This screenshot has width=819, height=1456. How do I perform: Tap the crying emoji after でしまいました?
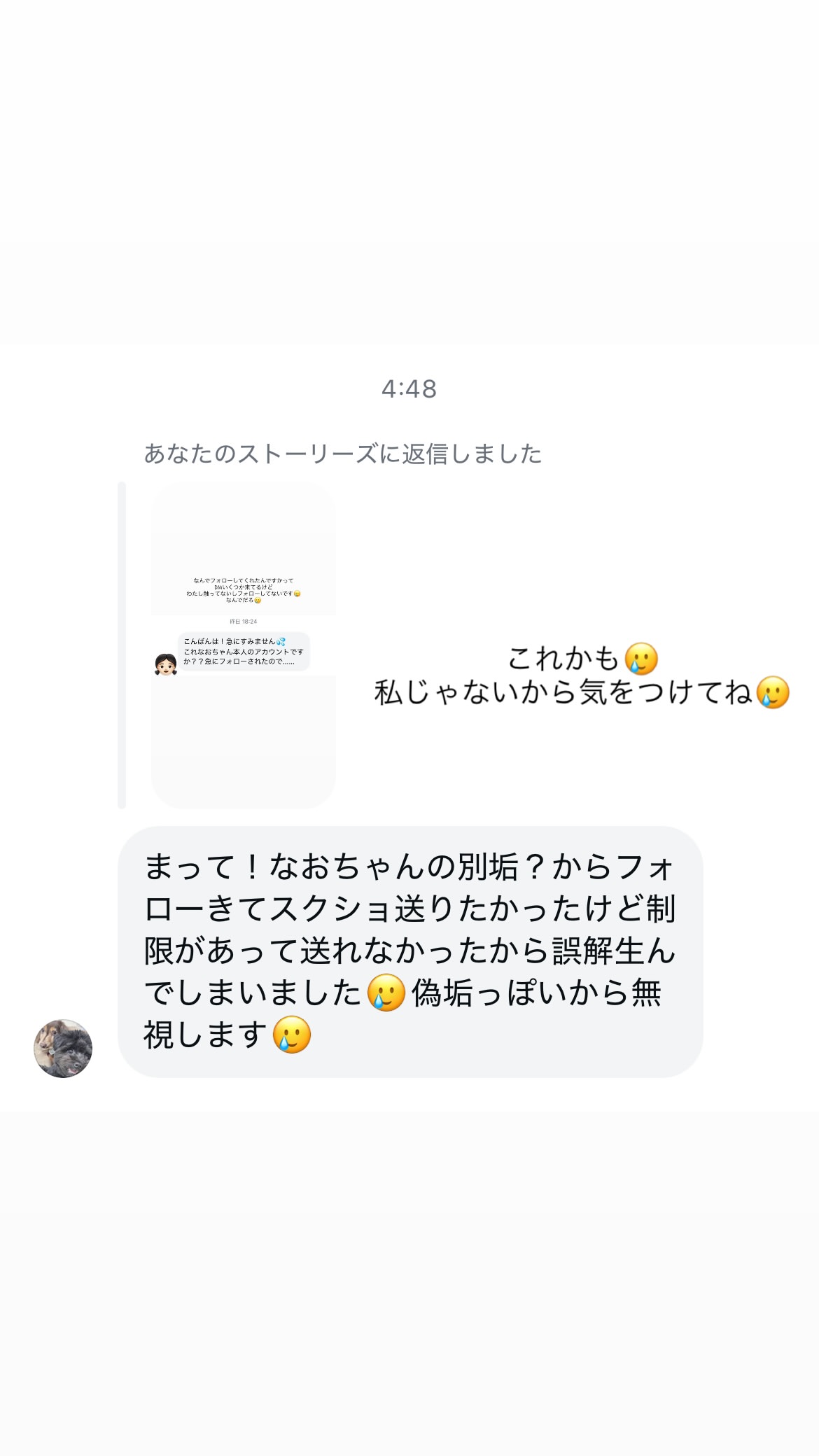click(386, 993)
